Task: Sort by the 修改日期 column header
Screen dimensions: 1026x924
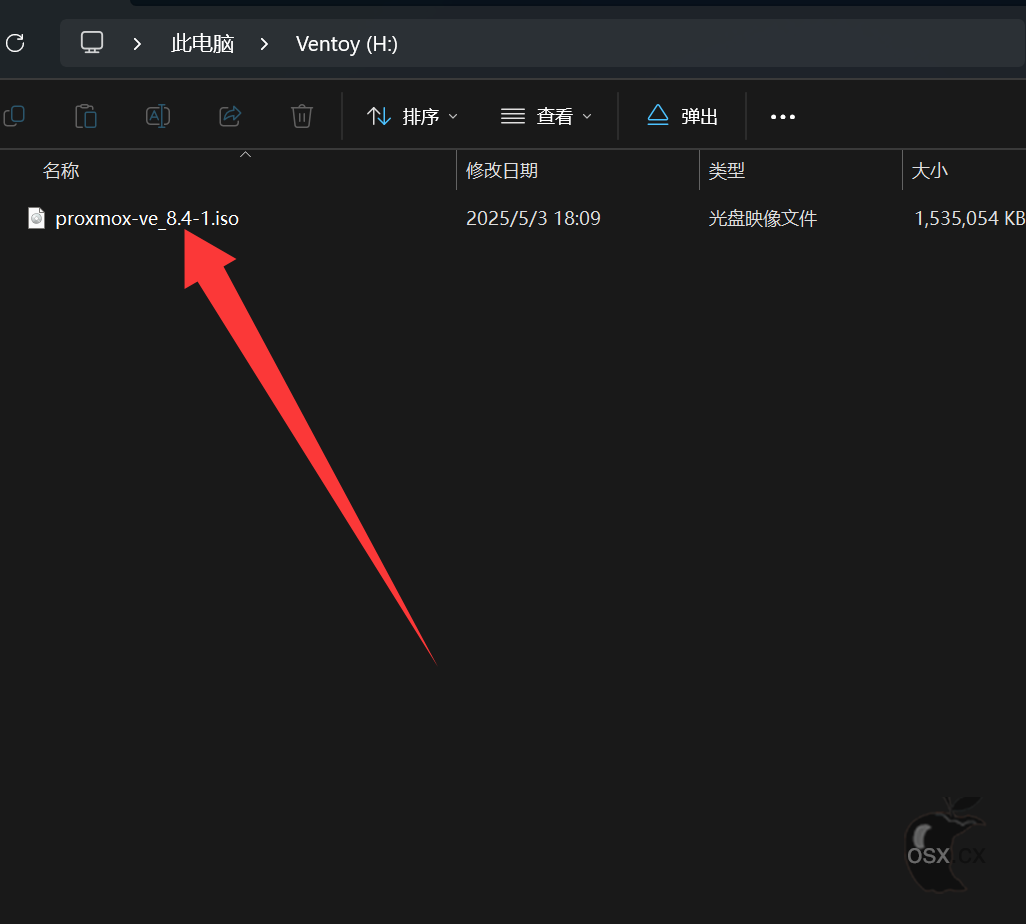Action: coord(502,171)
